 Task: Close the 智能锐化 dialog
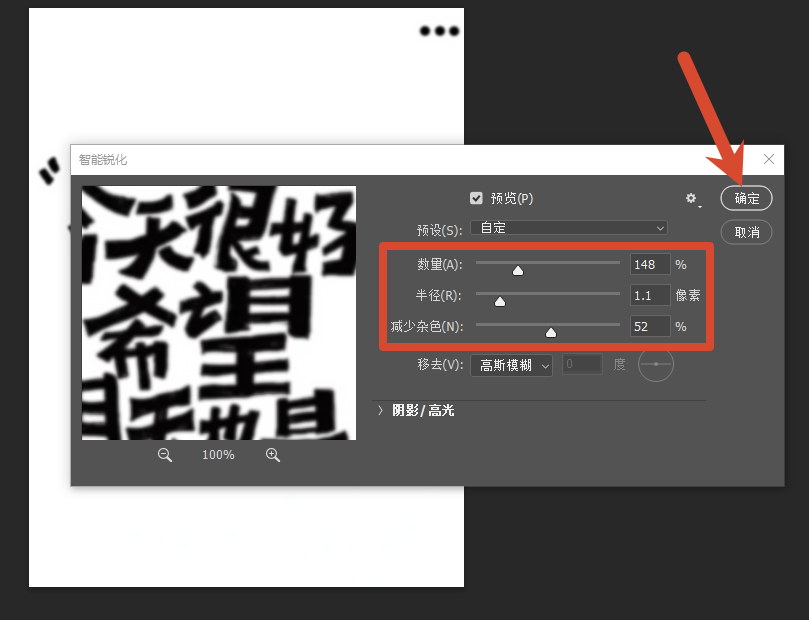point(768,159)
